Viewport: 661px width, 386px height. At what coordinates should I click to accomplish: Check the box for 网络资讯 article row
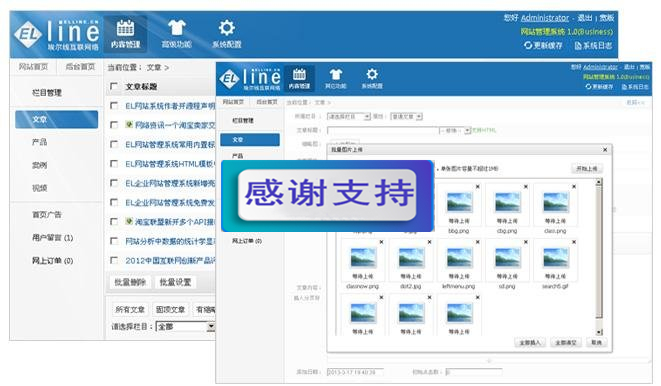tap(114, 125)
